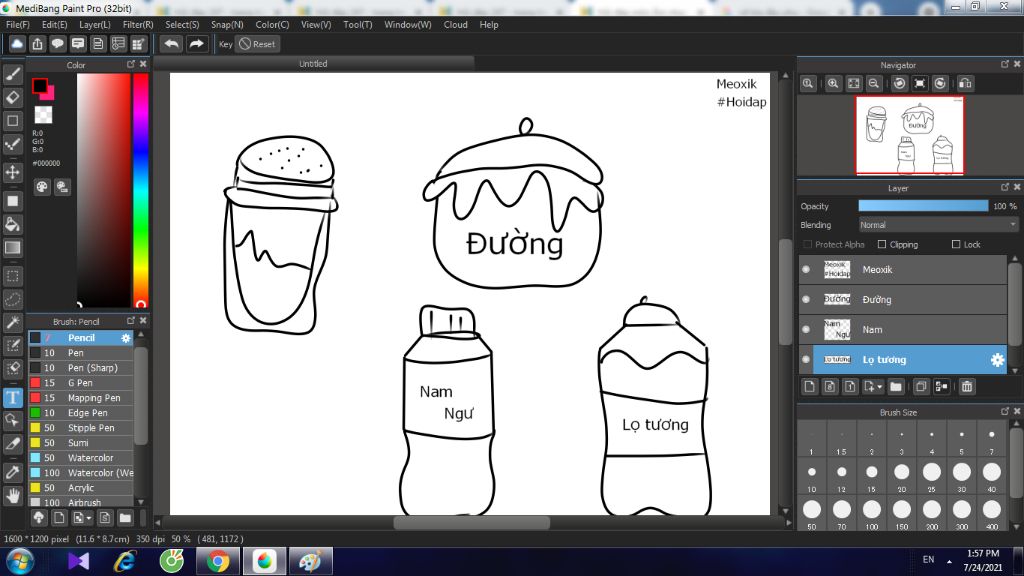Viewport: 1024px width, 576px height.
Task: Click the Navigator rotate right icon
Action: (940, 84)
